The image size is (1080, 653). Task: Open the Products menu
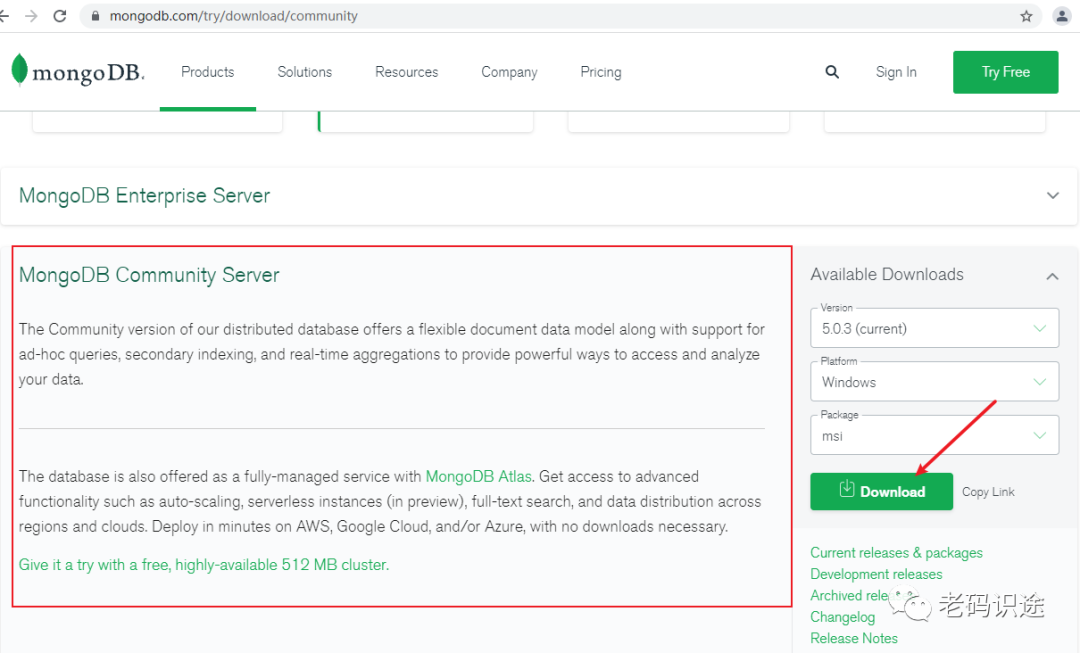tap(207, 72)
